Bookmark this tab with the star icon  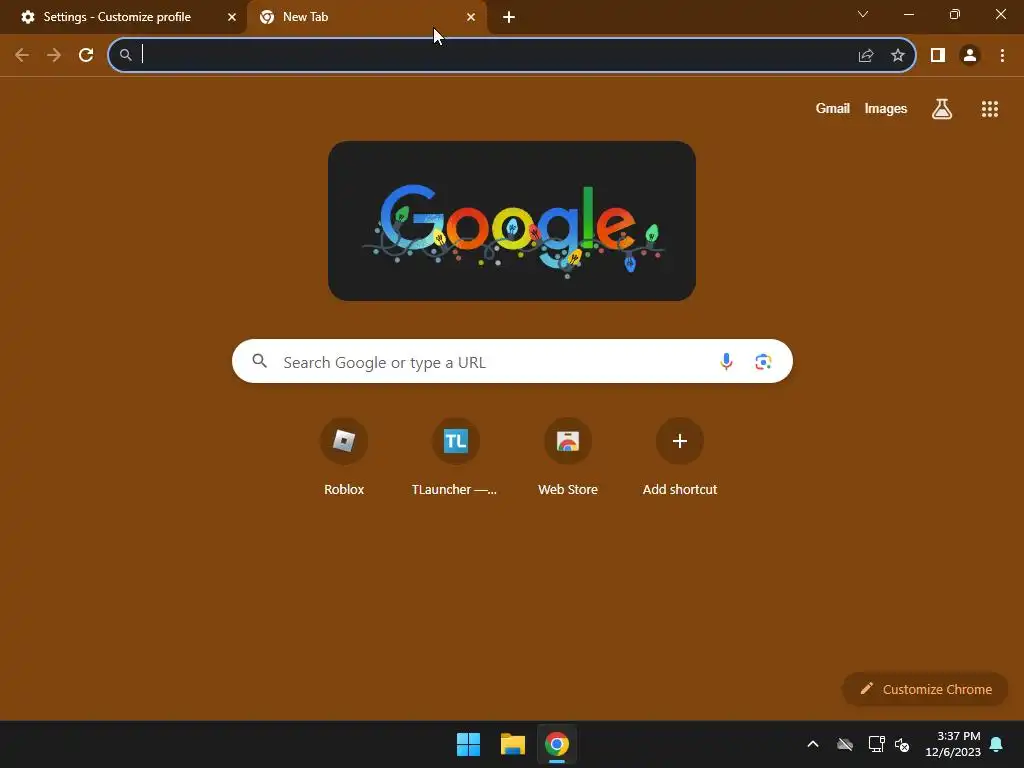pos(898,56)
